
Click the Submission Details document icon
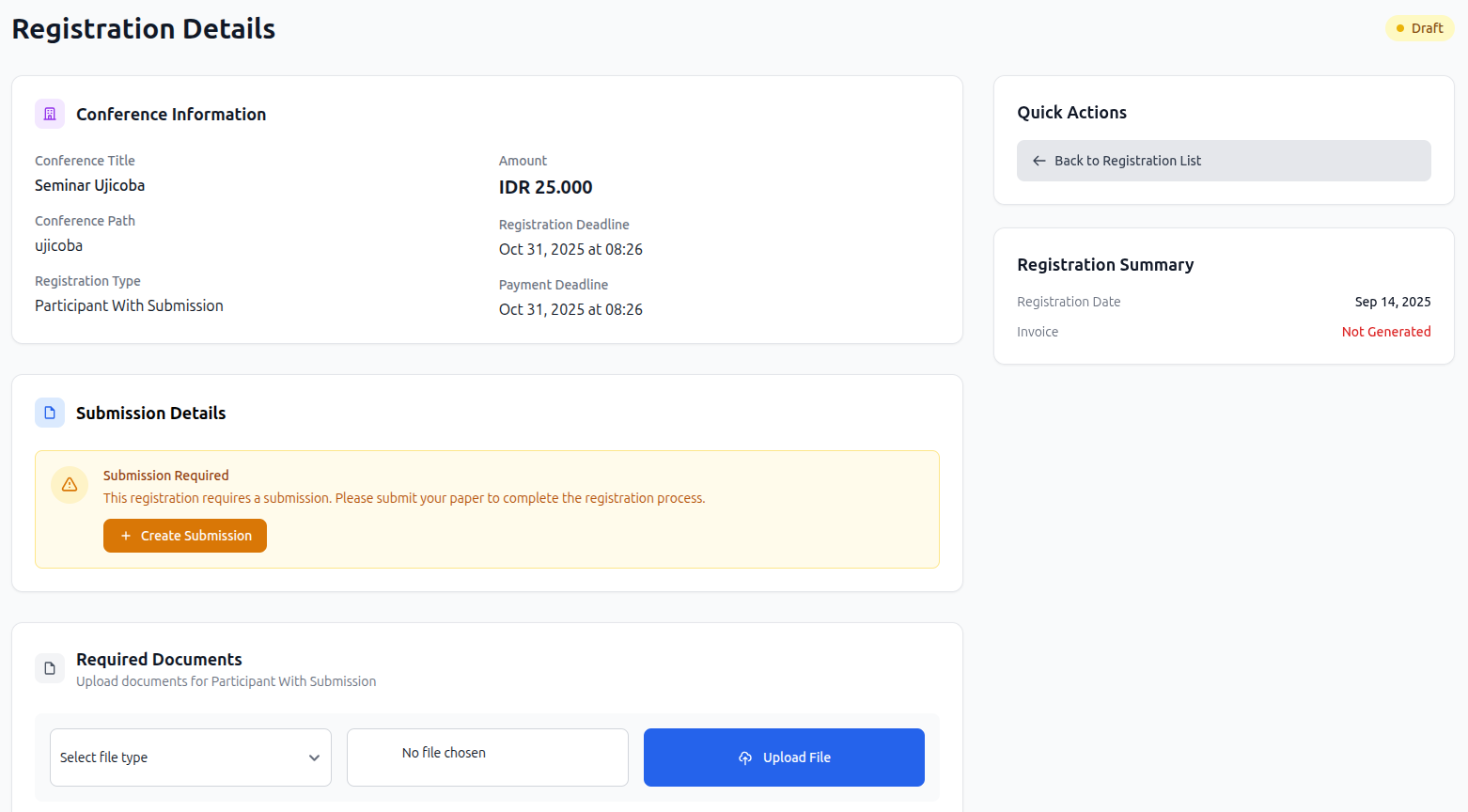(x=49, y=413)
